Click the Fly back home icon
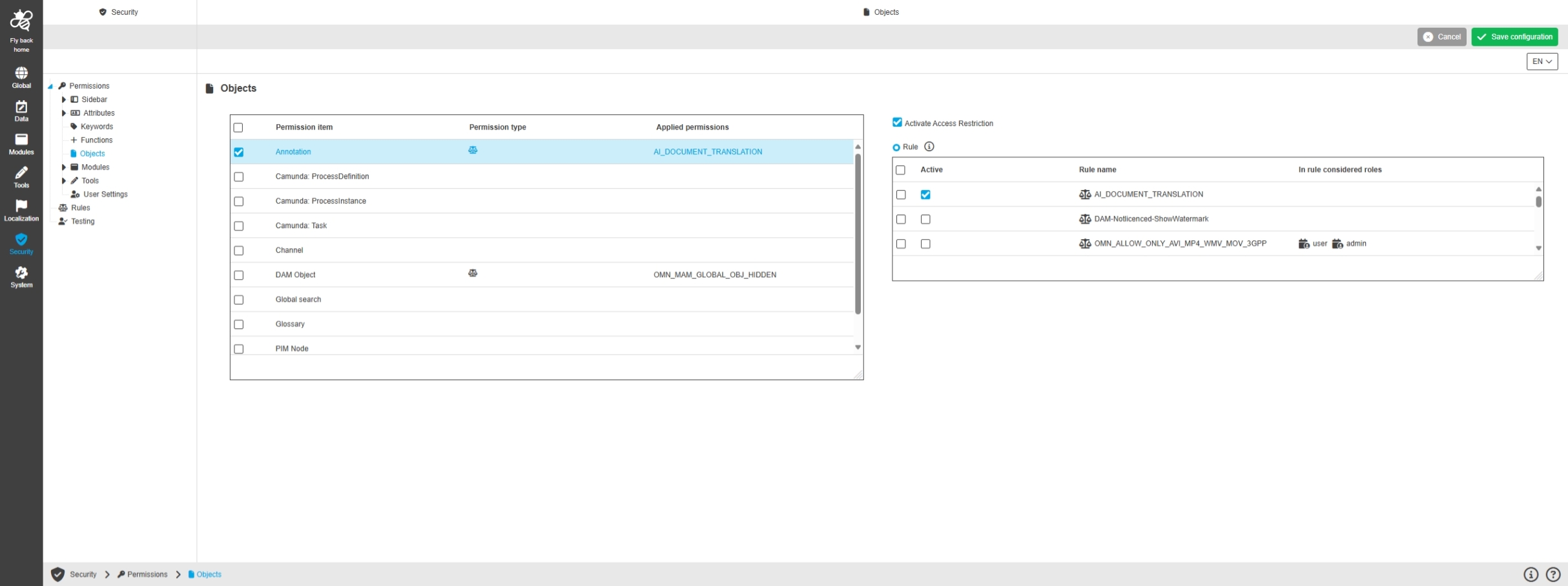 pyautogui.click(x=21, y=21)
